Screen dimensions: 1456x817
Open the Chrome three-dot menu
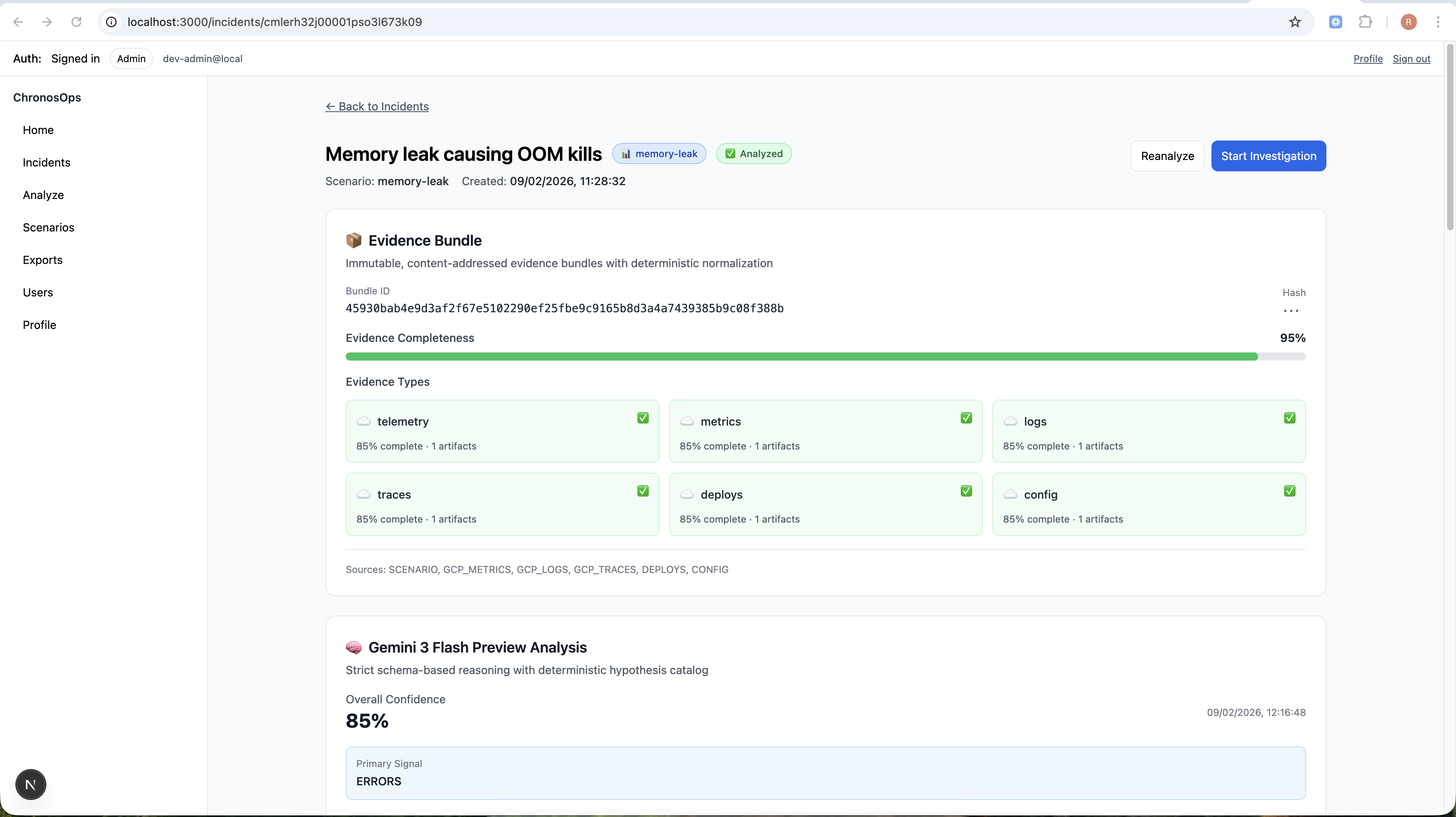tap(1437, 22)
